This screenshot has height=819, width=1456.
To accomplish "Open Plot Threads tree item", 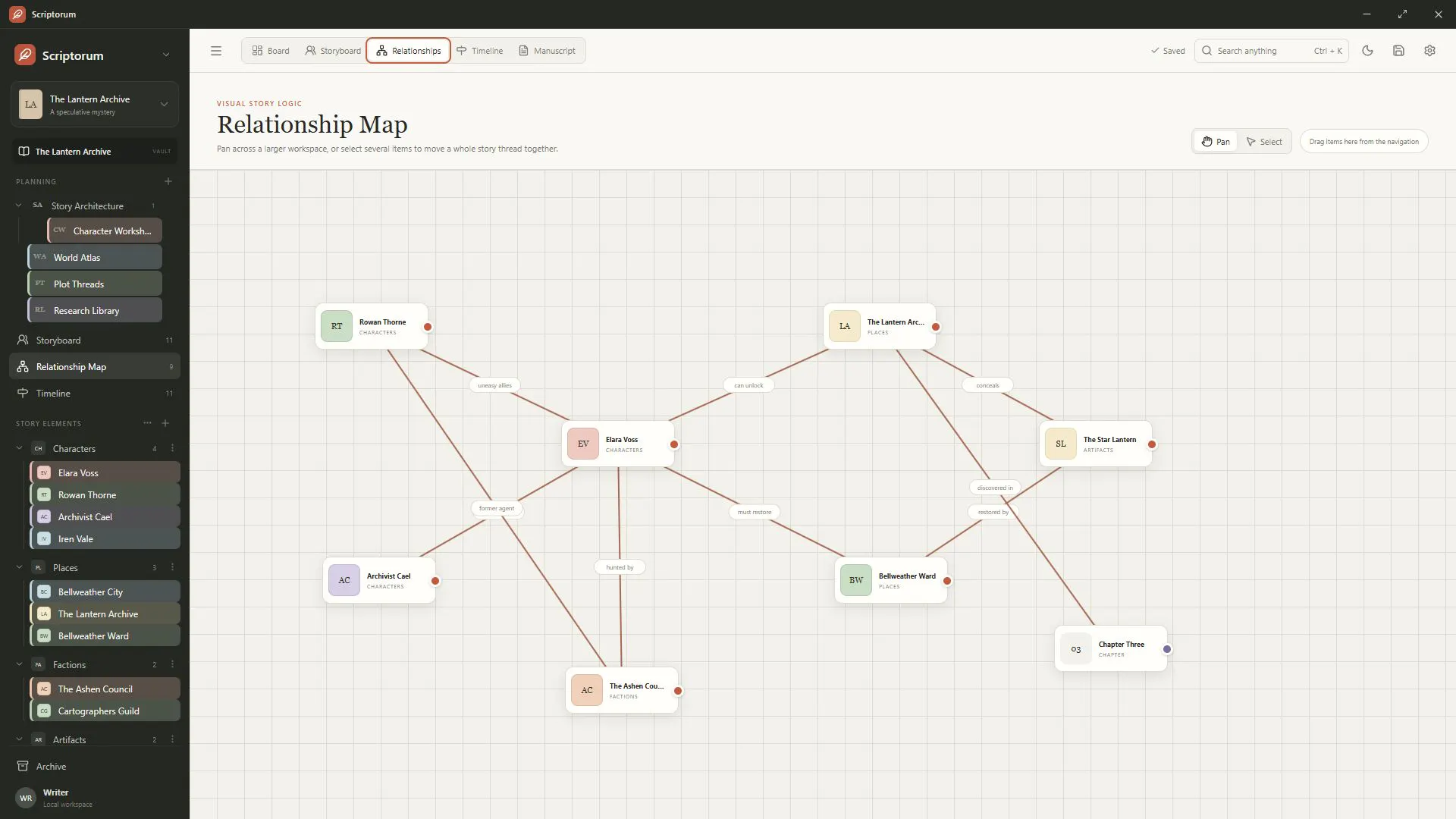I will [x=95, y=284].
